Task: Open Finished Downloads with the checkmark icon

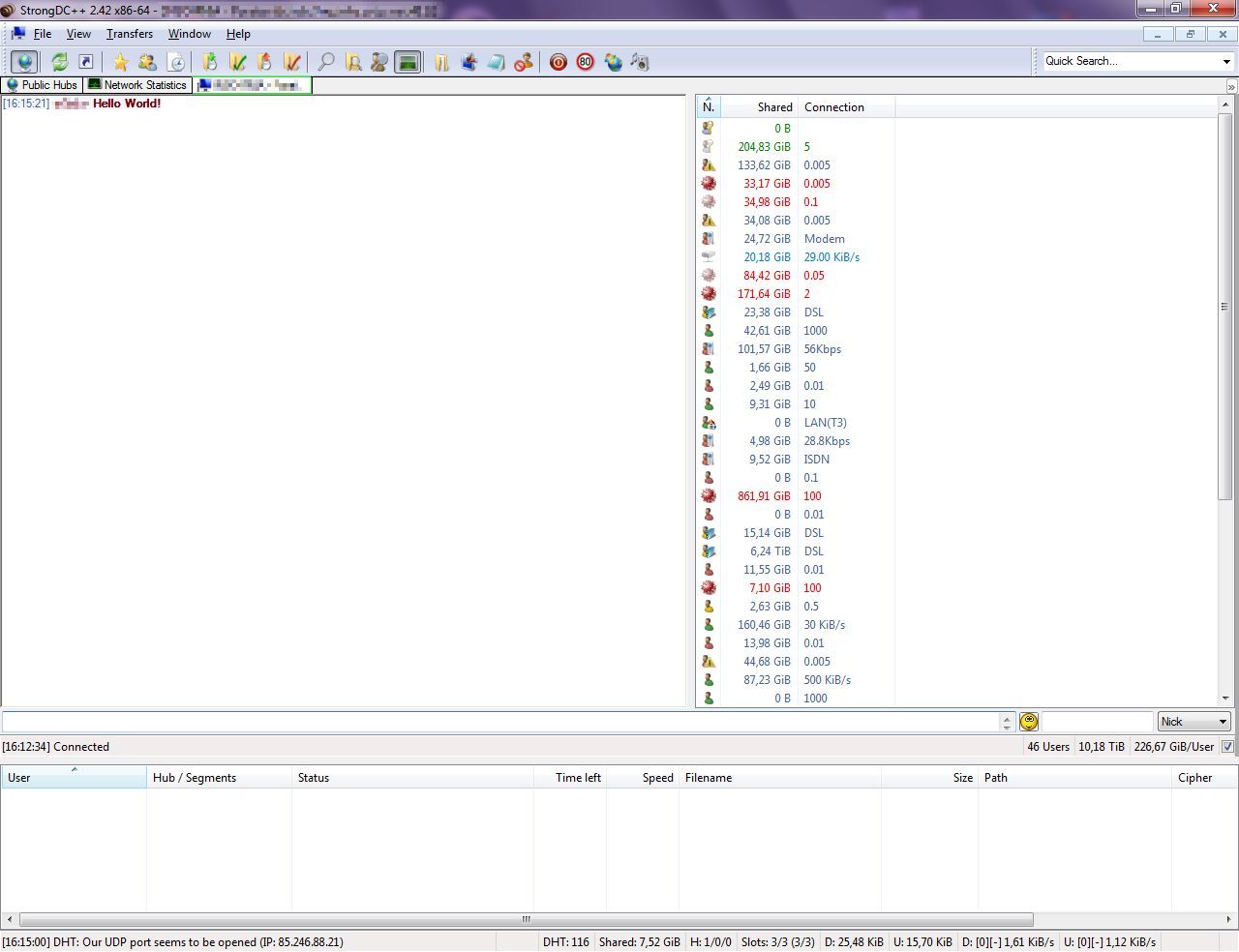Action: pos(237,62)
